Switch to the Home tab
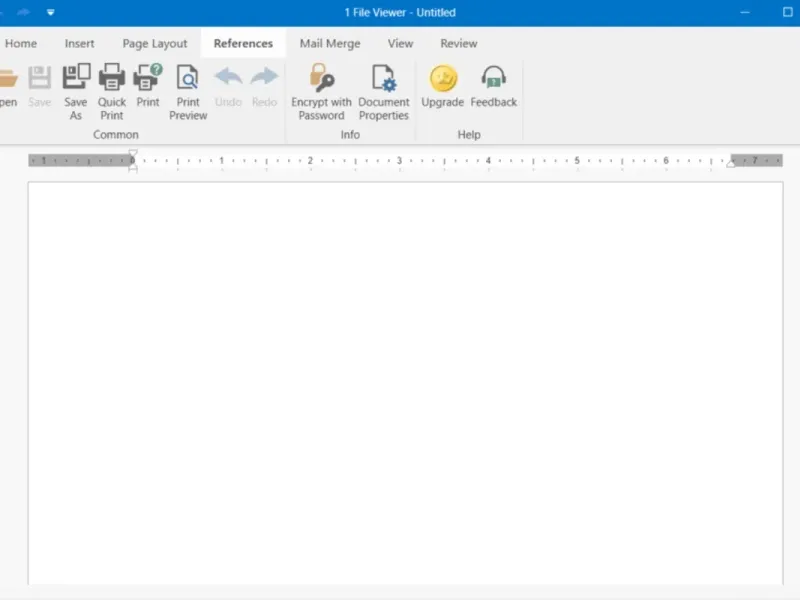The height and width of the screenshot is (600, 800). coord(21,43)
